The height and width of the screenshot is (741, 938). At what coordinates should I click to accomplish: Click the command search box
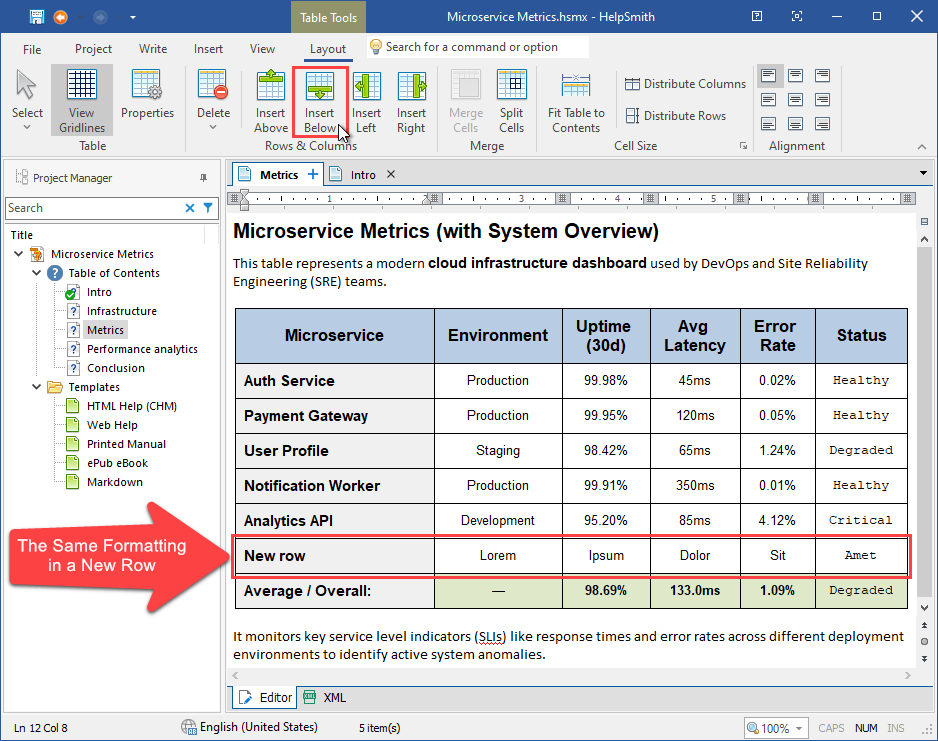477,47
